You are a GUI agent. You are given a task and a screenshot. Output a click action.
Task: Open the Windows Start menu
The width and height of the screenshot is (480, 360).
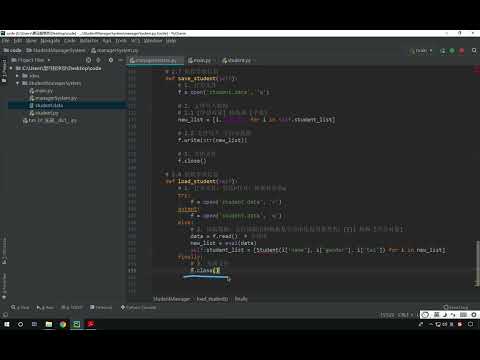point(7,324)
